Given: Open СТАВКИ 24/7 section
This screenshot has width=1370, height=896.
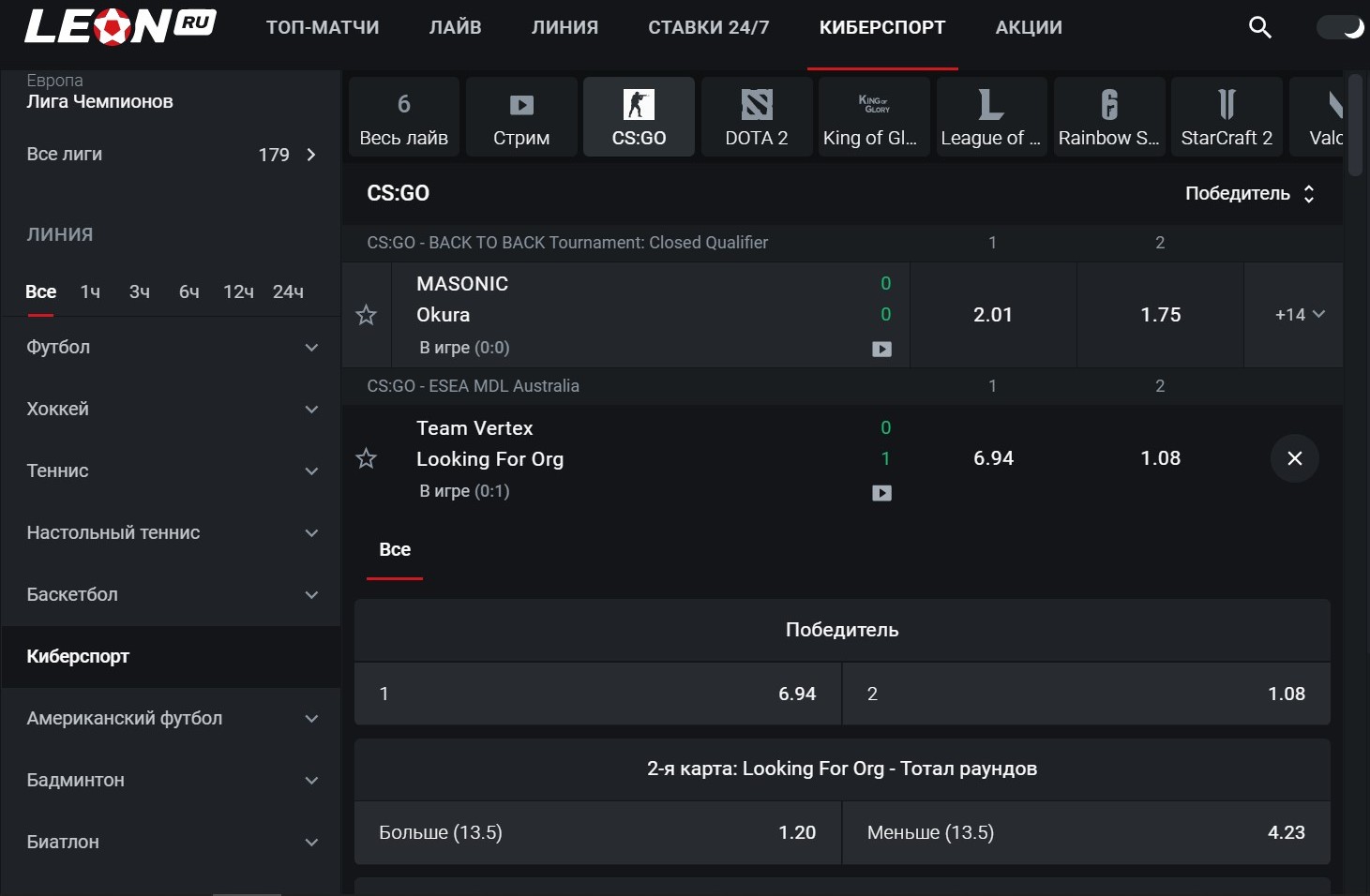Looking at the screenshot, I should tap(709, 27).
